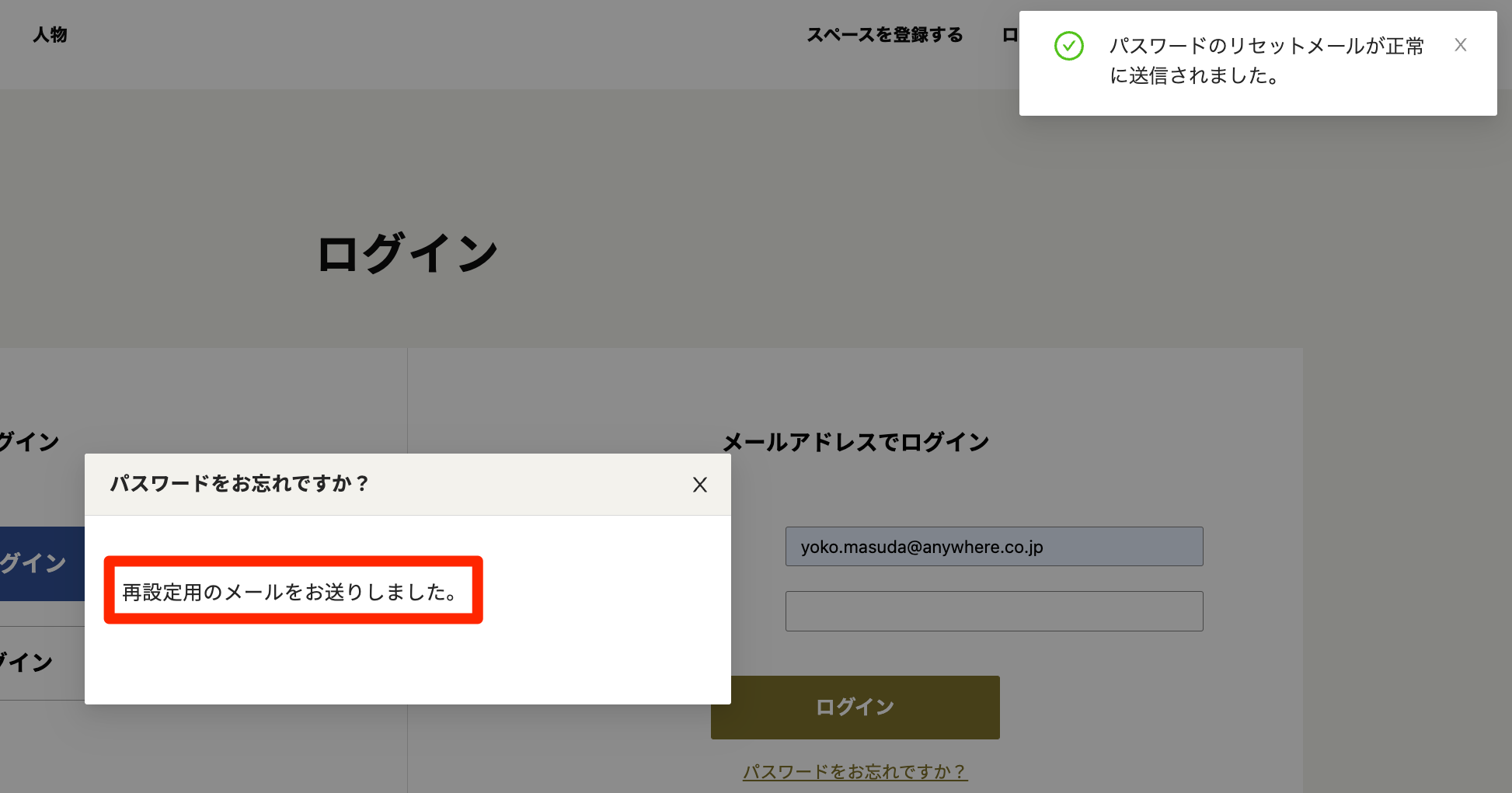Open スペースを登録する from the header
Image resolution: width=1512 pixels, height=793 pixels.
click(x=886, y=34)
